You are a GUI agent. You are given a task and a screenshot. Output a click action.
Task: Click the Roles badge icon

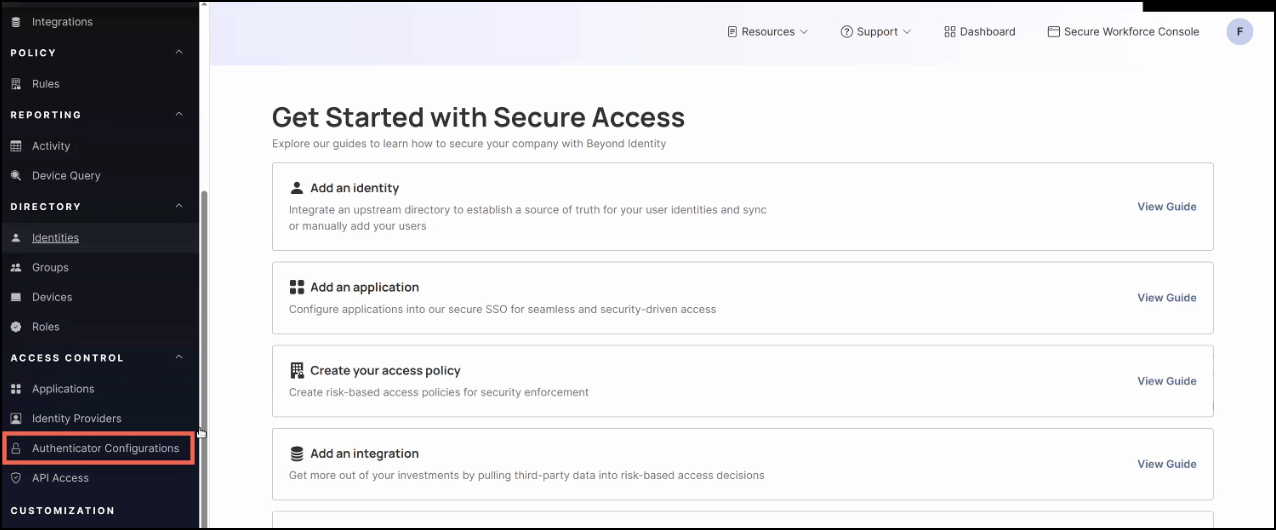coord(15,327)
